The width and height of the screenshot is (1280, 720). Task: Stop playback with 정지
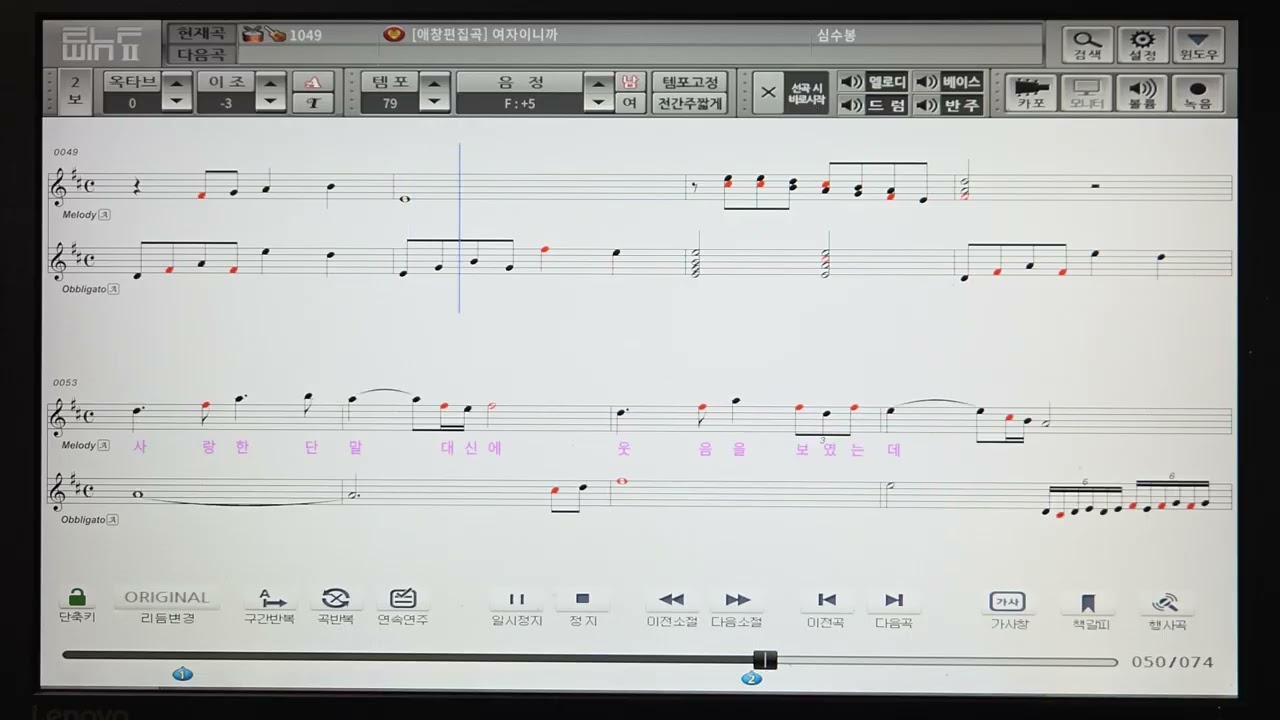pos(583,607)
